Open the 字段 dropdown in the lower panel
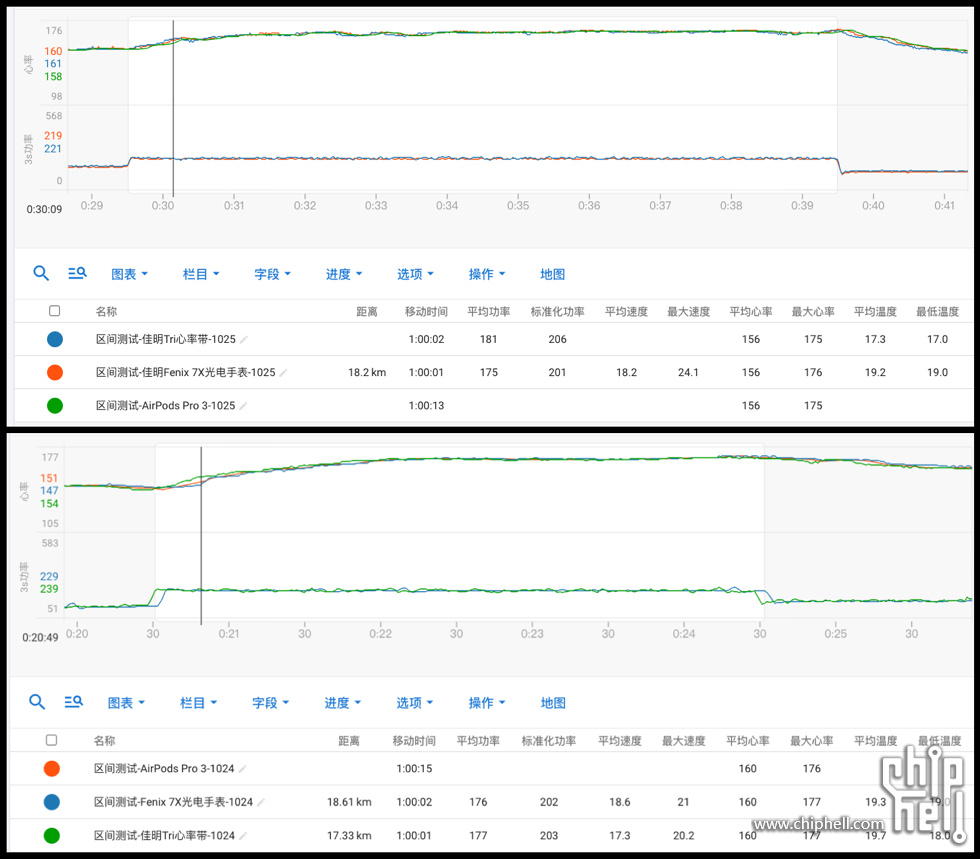The image size is (980, 859). coord(271,703)
